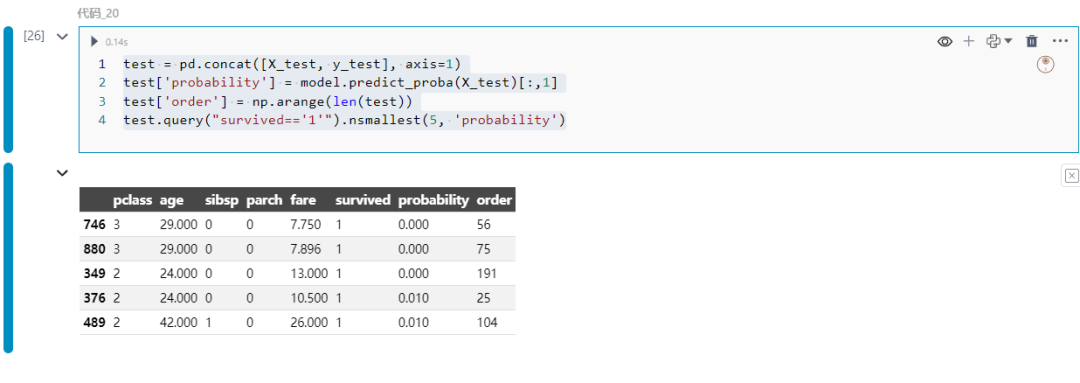Sort table by the probability column header

click(x=434, y=200)
